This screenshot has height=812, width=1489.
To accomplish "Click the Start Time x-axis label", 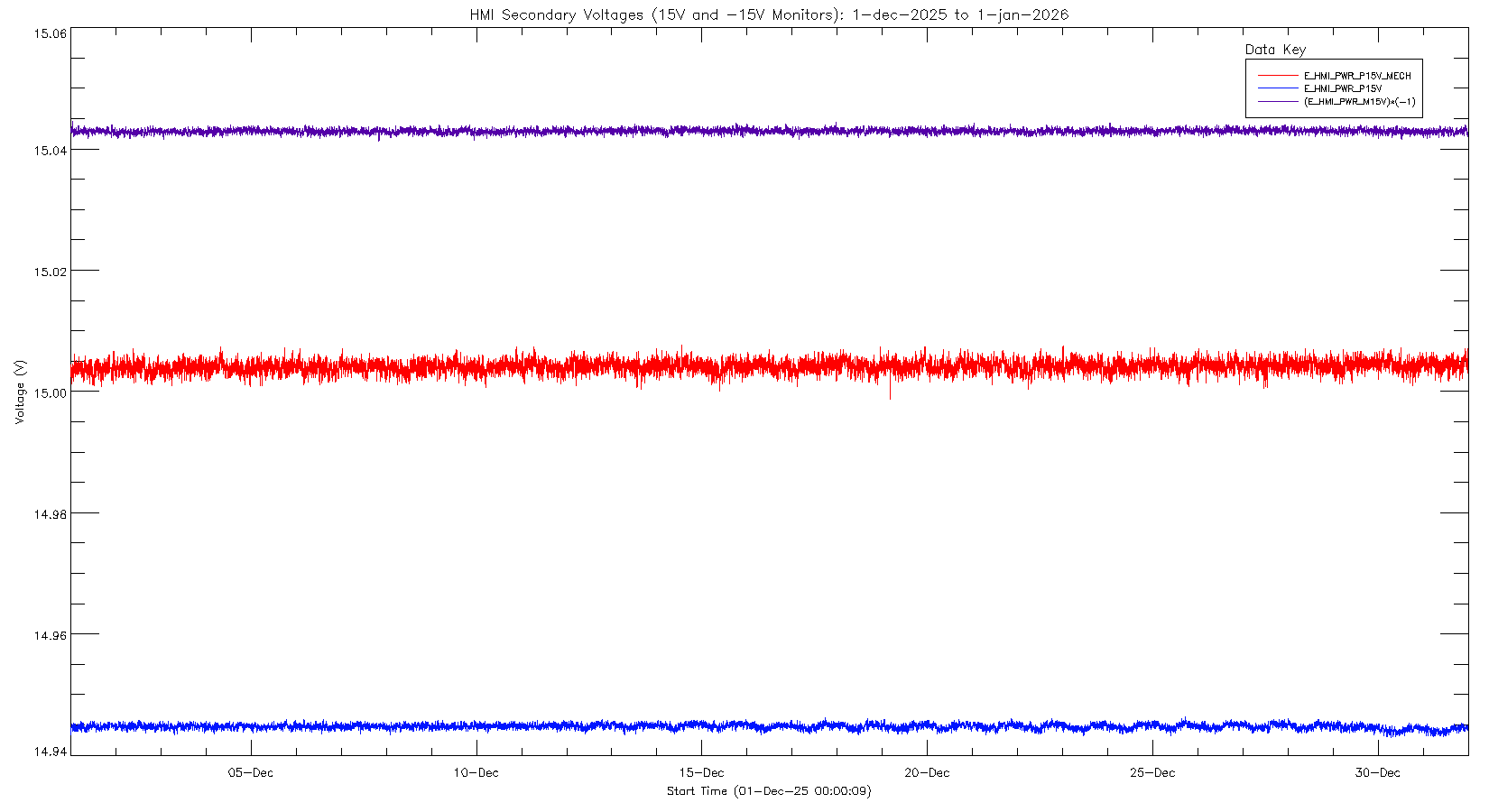I will point(769,791).
